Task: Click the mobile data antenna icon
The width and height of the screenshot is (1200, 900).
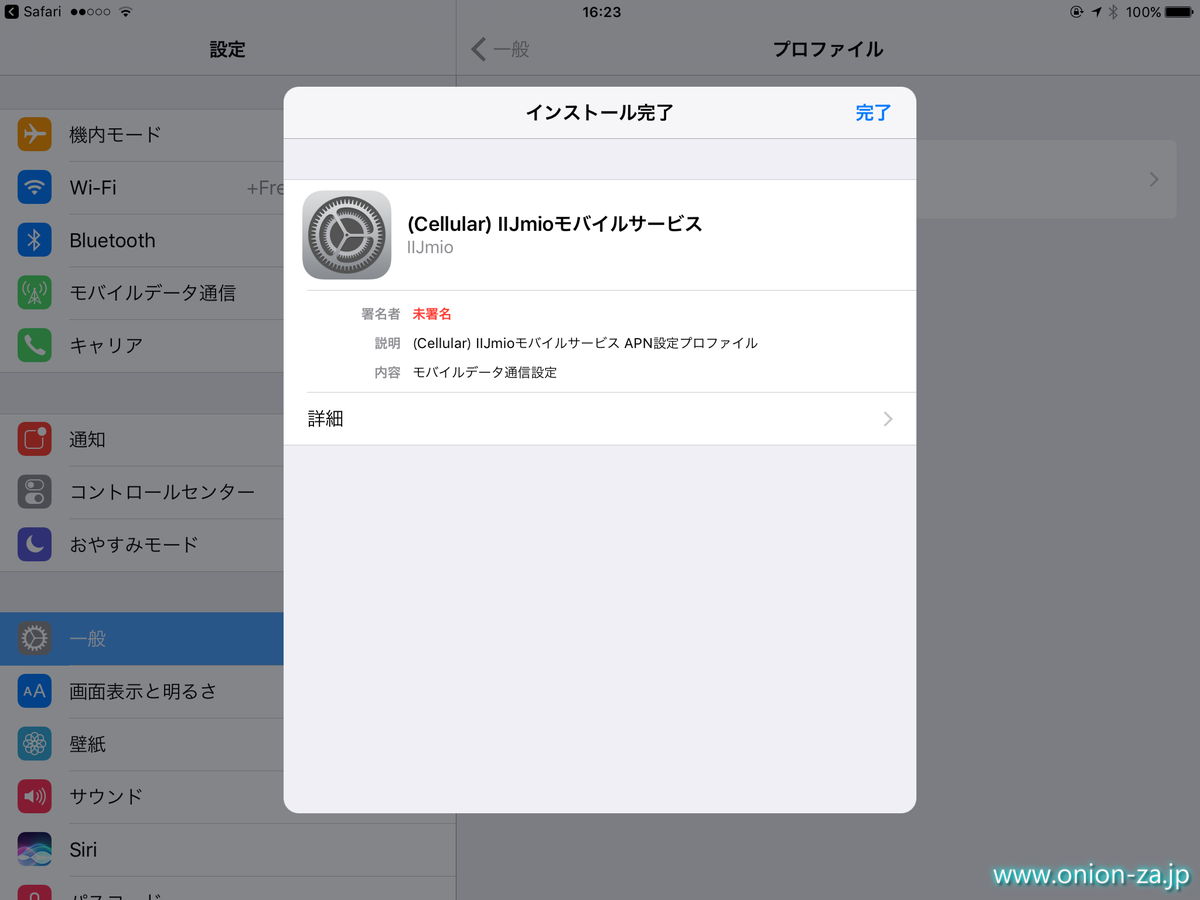Action: pos(34,293)
